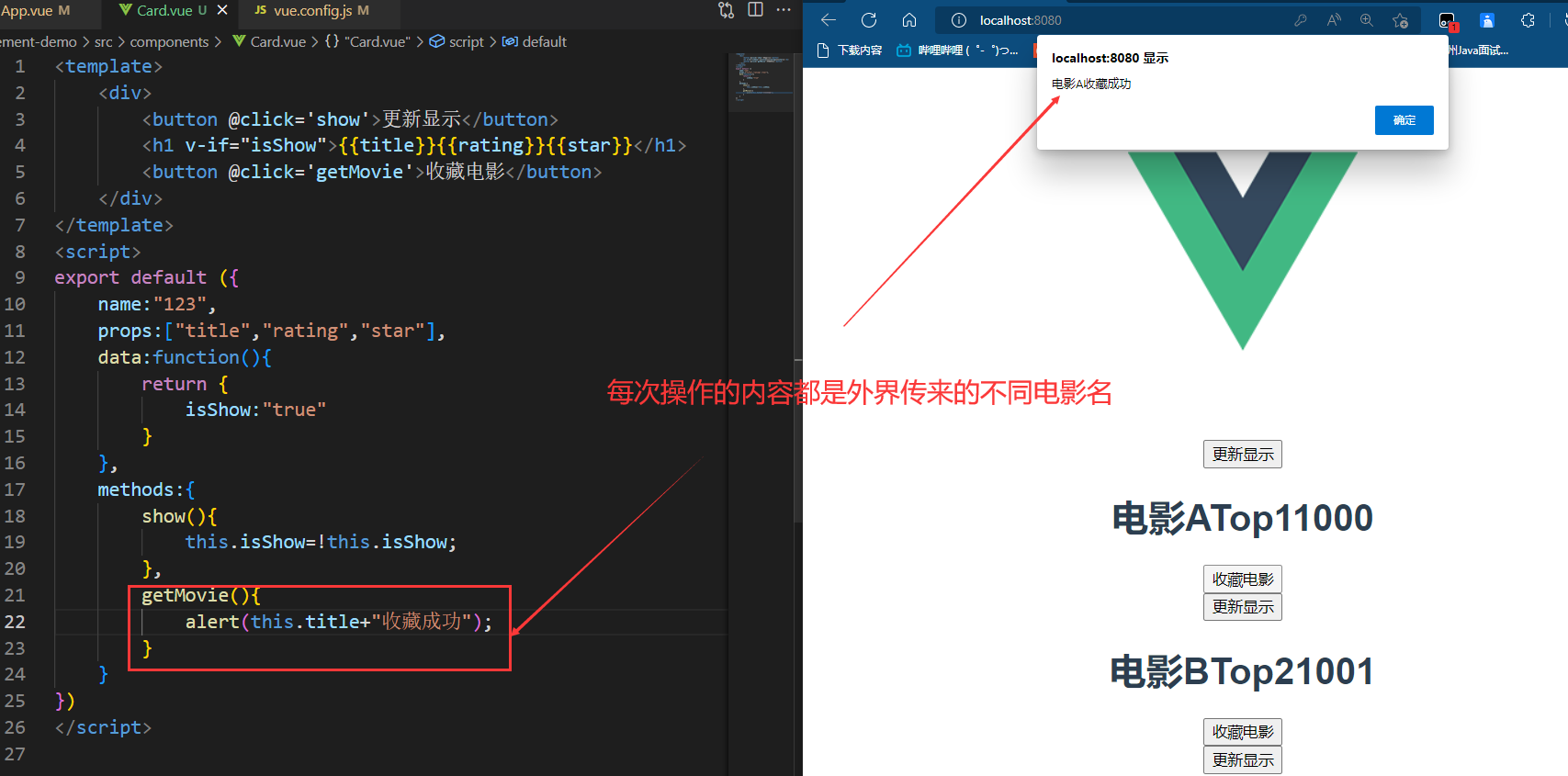The height and width of the screenshot is (776, 1568).
Task: Click top 更新显示 button below Vue logo
Action: pos(1242,455)
